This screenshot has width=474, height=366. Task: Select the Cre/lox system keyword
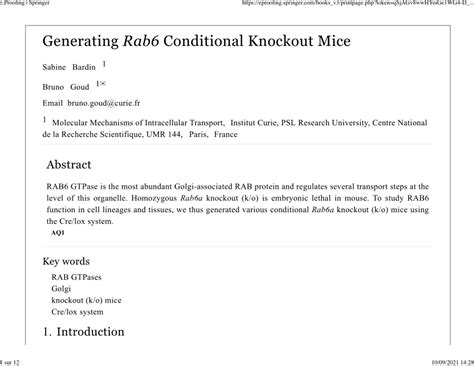pos(77,312)
